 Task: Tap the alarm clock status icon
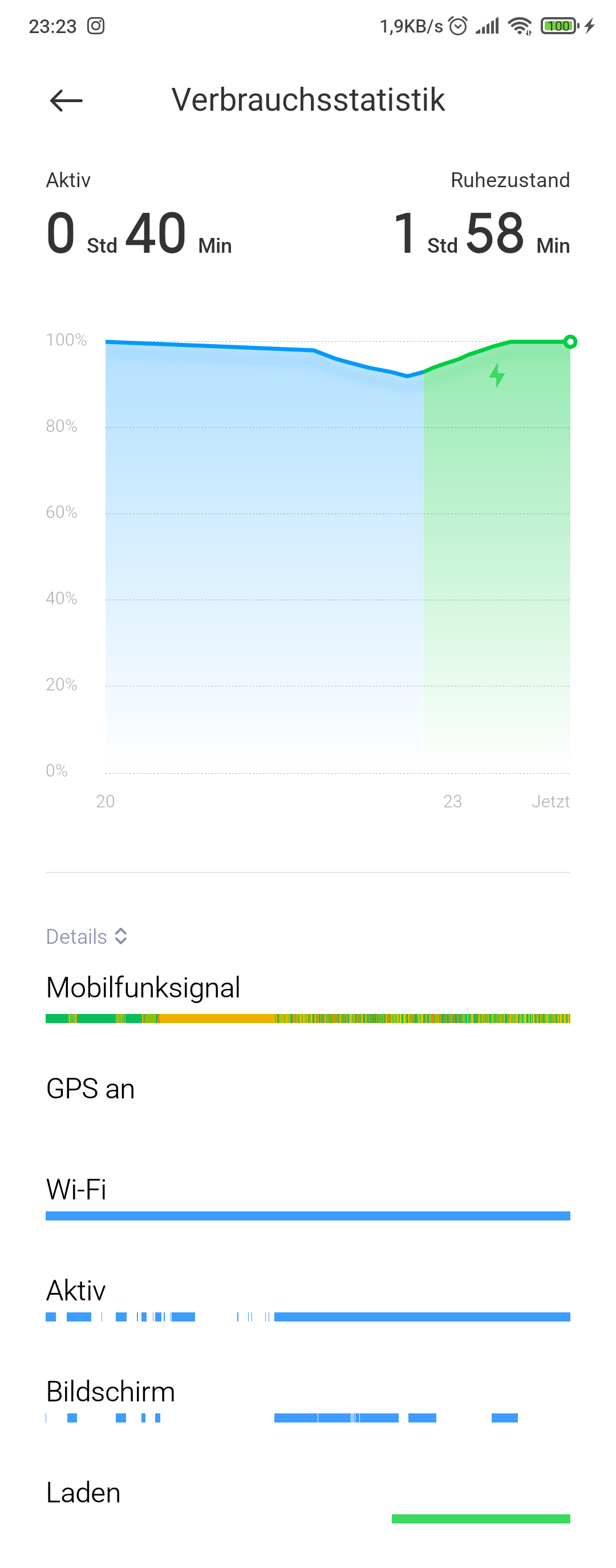click(458, 26)
